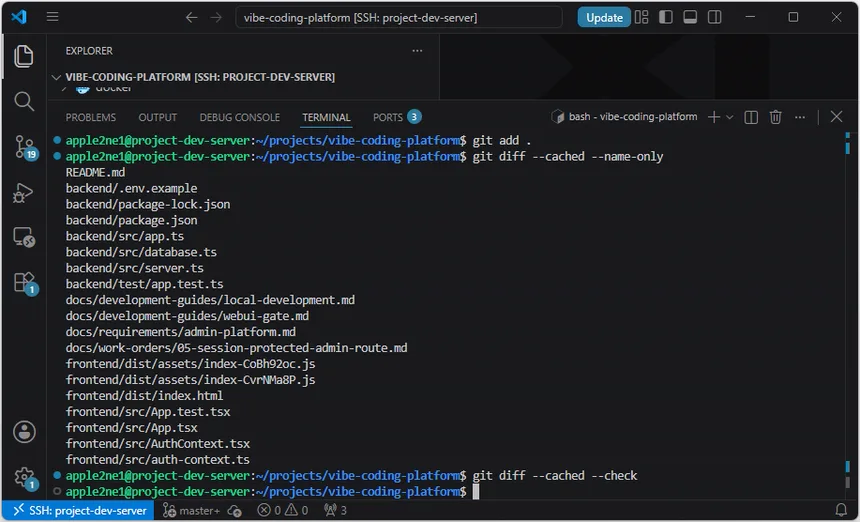
Task: Open the Customize Layout icon
Action: [641, 18]
